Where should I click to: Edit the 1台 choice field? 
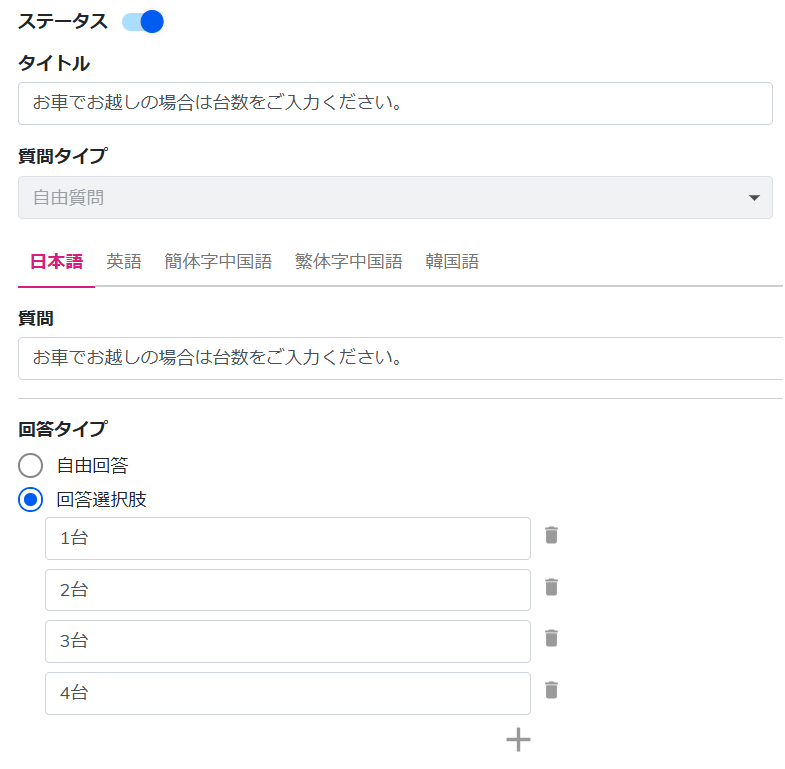288,539
